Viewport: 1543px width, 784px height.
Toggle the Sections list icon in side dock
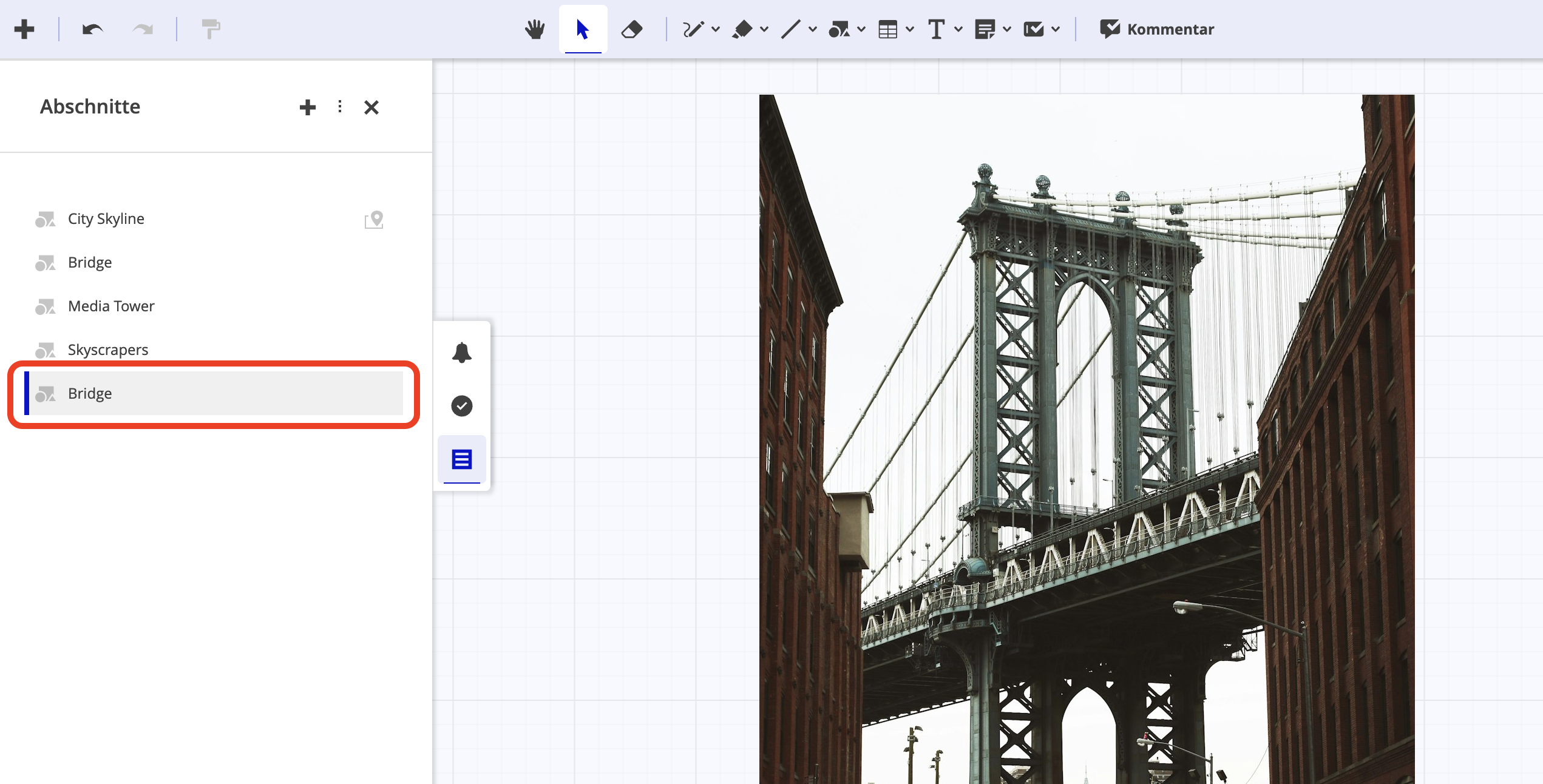click(x=461, y=459)
